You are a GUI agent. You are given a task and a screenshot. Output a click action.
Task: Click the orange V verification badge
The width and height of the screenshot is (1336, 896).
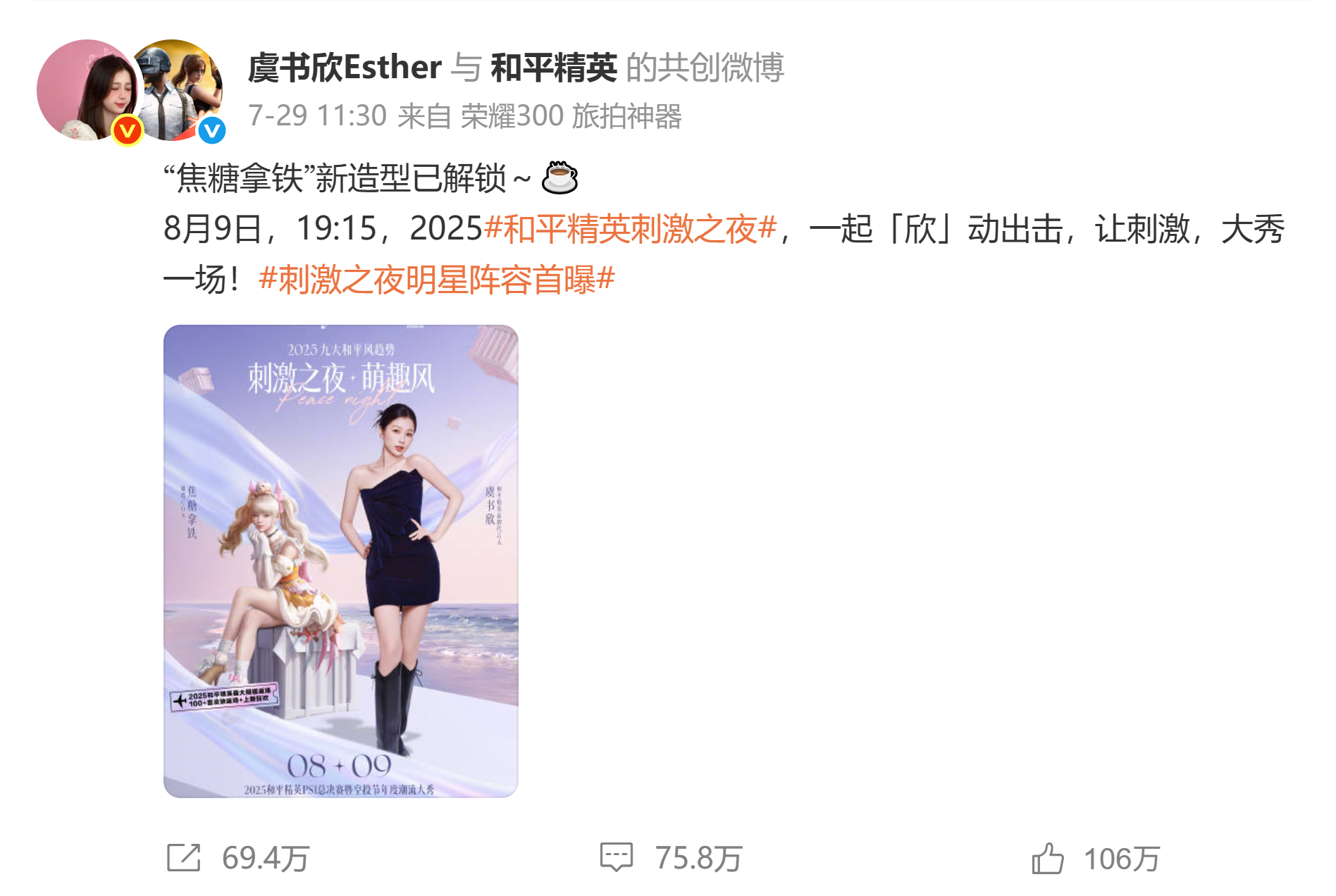click(x=128, y=130)
